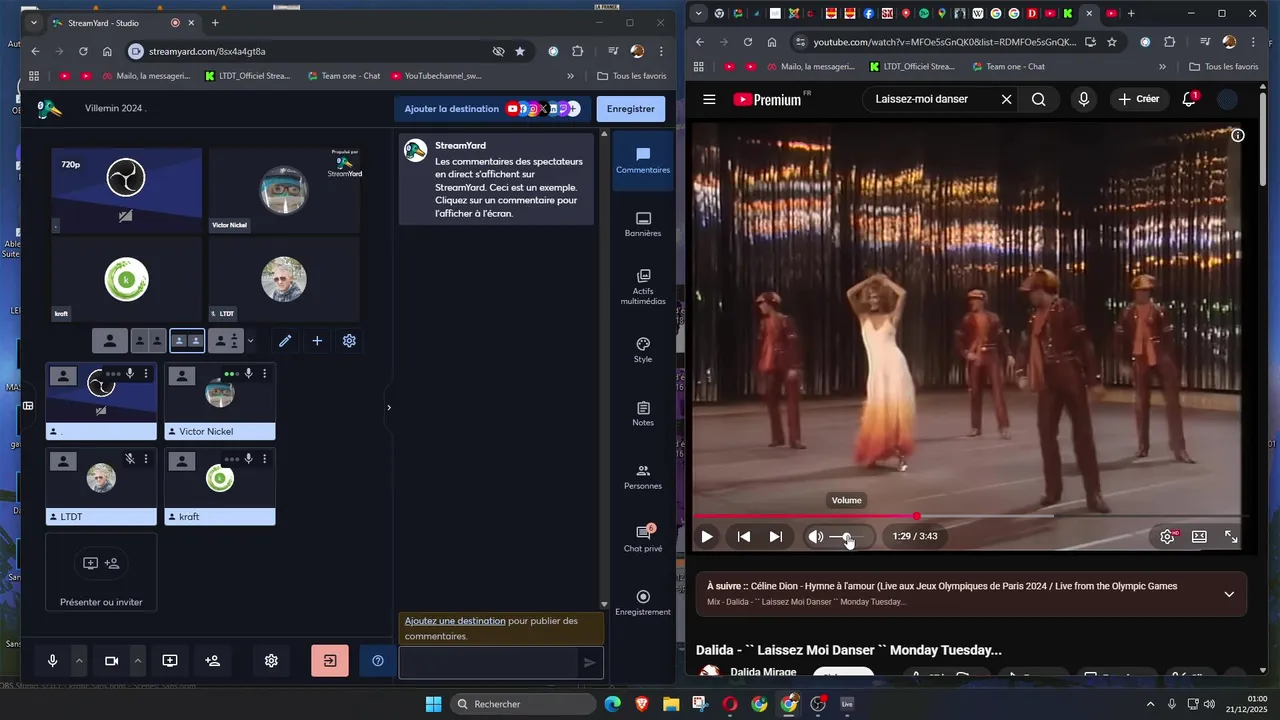
Task: Click the YouTube next track button
Action: [776, 536]
